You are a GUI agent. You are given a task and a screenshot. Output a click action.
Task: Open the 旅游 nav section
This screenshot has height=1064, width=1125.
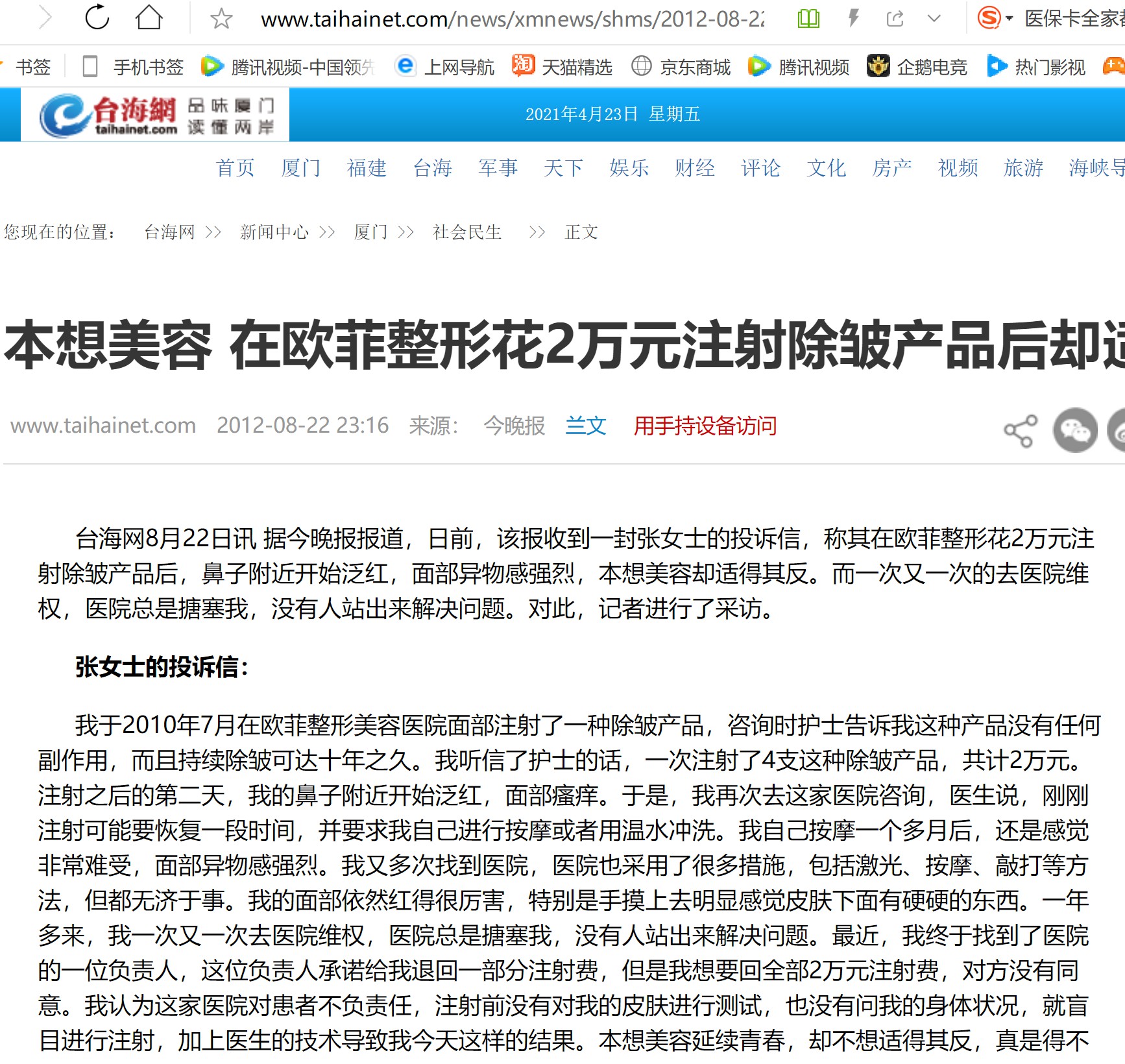point(1023,168)
